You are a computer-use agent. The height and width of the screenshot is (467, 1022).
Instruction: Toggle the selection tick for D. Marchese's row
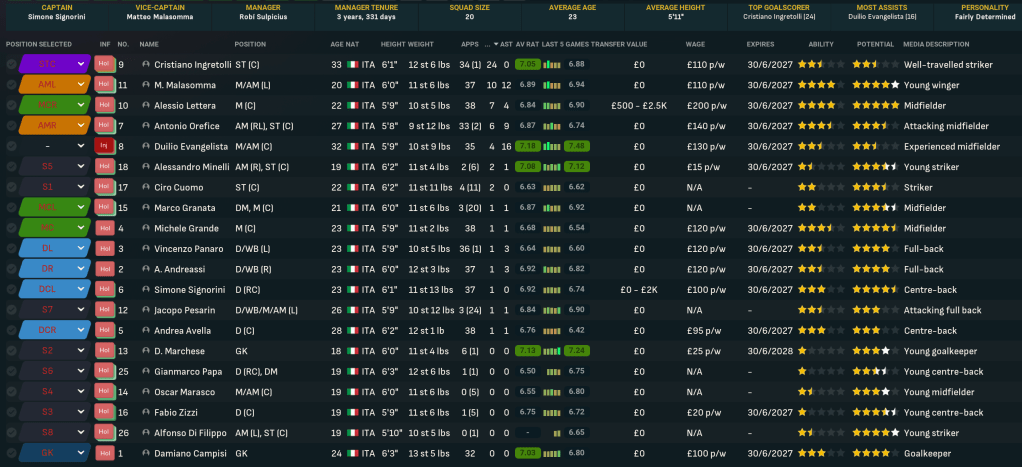[x=11, y=351]
